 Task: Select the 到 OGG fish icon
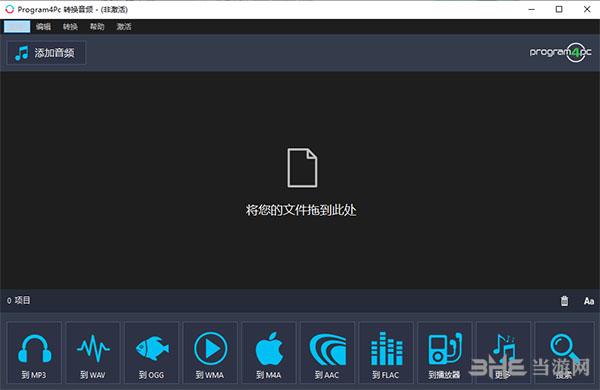pos(152,353)
